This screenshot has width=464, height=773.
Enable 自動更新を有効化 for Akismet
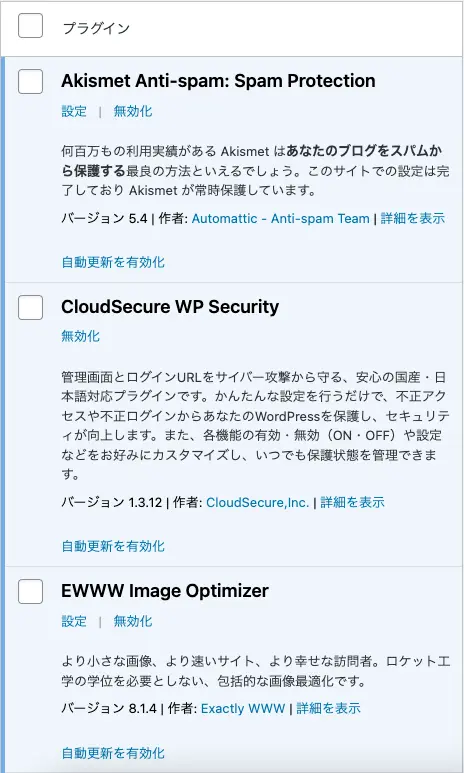pos(113,262)
